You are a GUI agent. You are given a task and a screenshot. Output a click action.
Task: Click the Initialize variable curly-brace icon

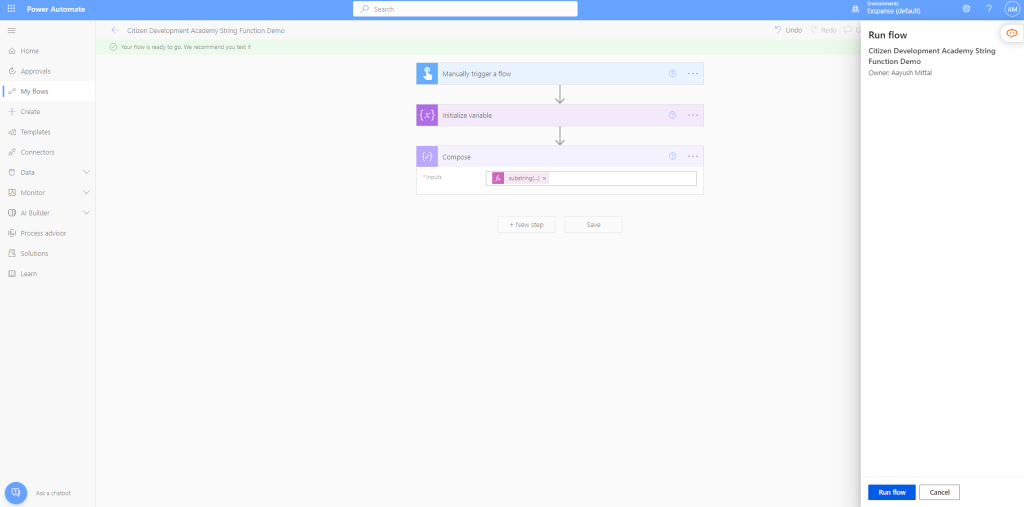pyautogui.click(x=427, y=115)
